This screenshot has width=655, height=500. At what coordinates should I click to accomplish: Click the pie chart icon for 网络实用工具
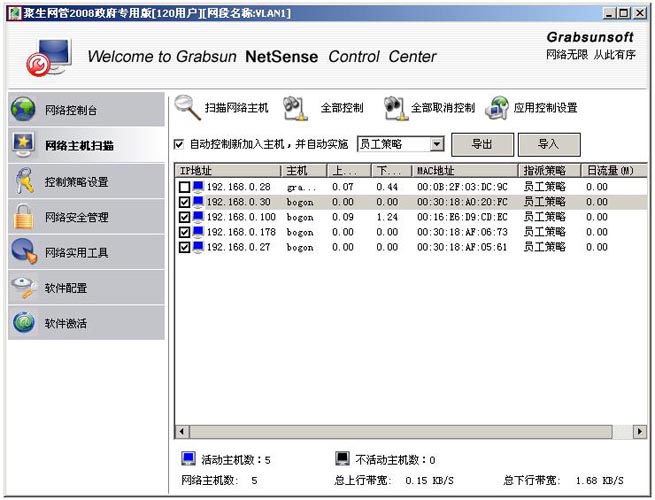[x=24, y=251]
